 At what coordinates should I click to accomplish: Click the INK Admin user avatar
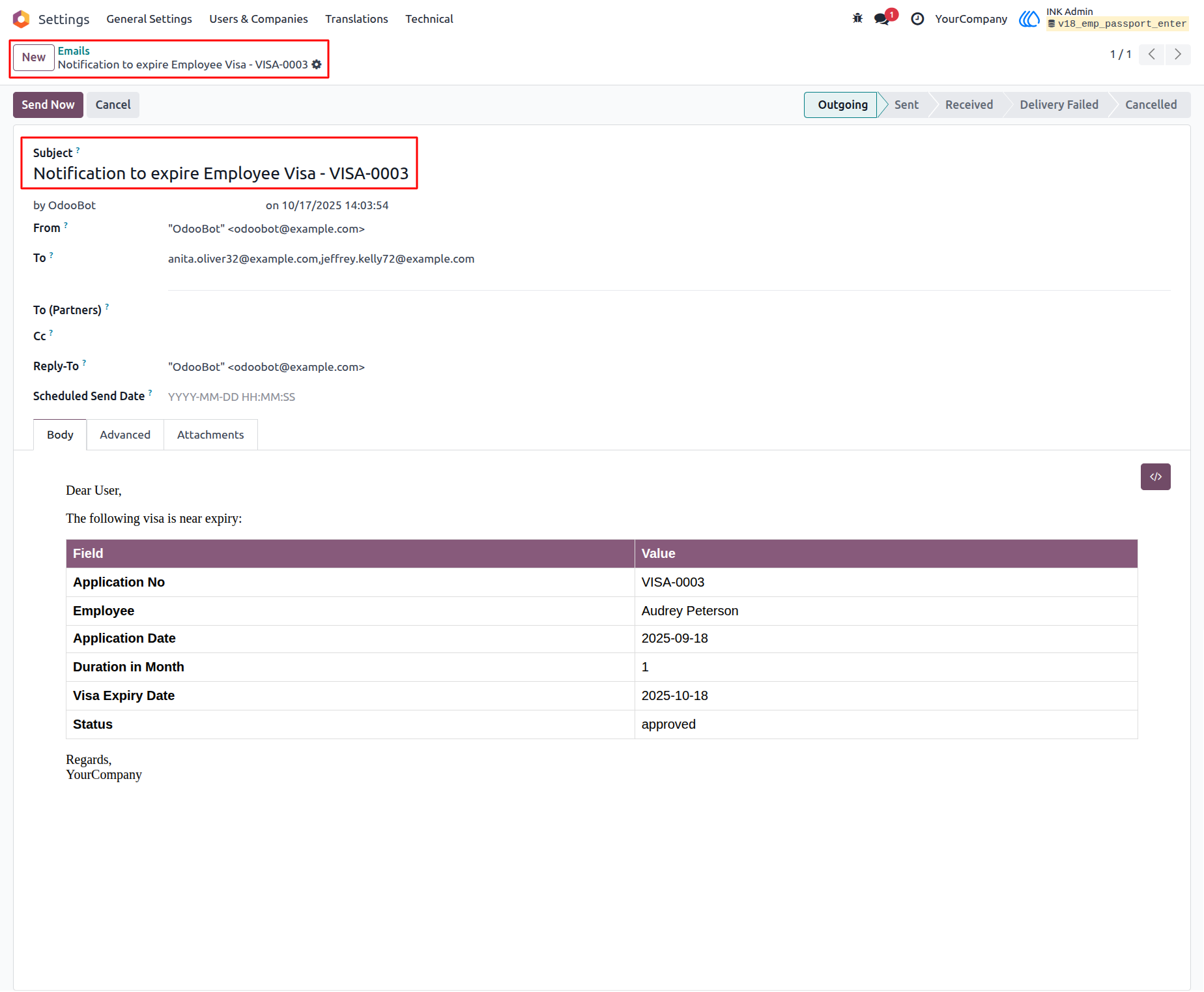click(1029, 19)
